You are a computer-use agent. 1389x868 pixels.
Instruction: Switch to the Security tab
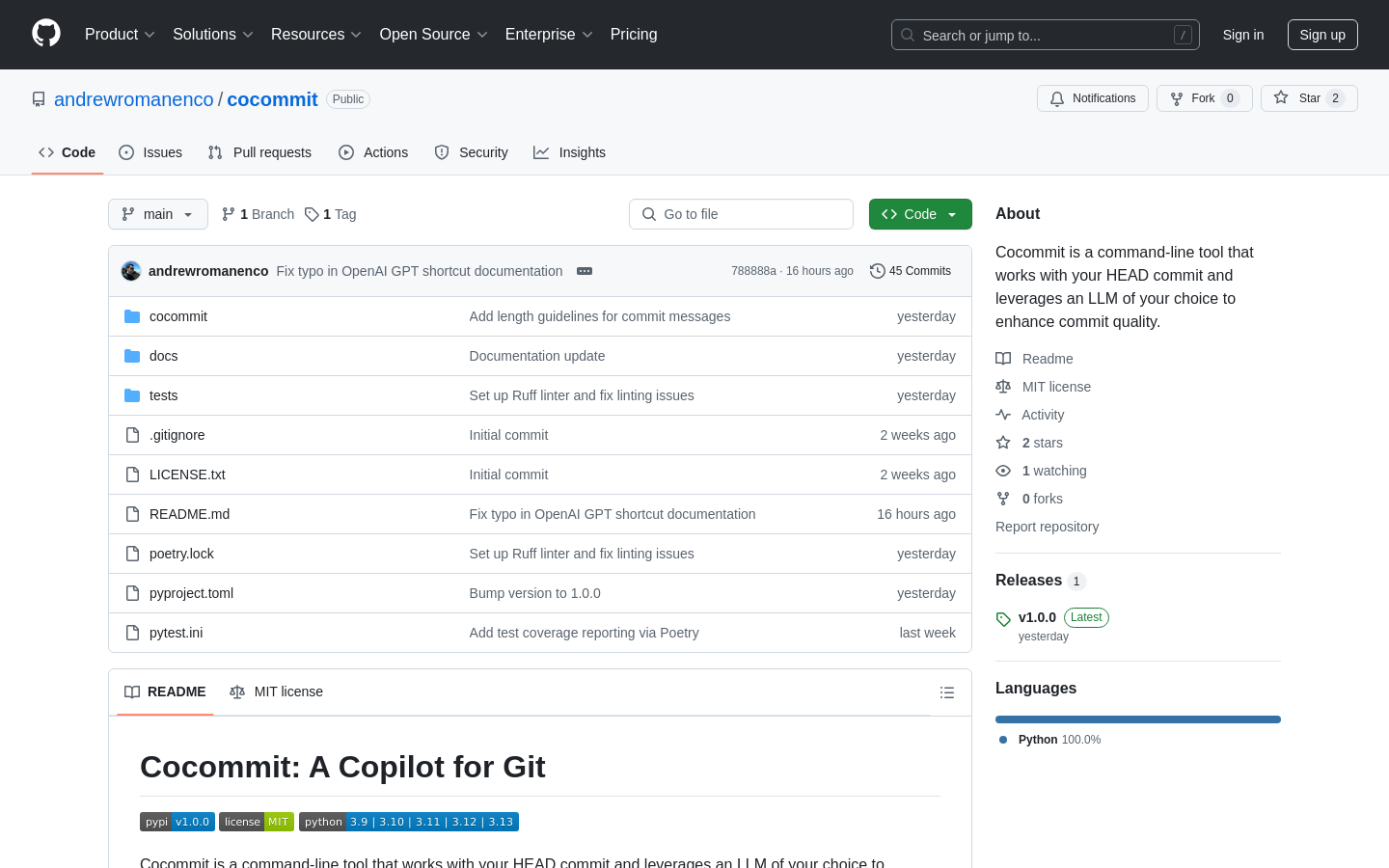pyautogui.click(x=471, y=152)
